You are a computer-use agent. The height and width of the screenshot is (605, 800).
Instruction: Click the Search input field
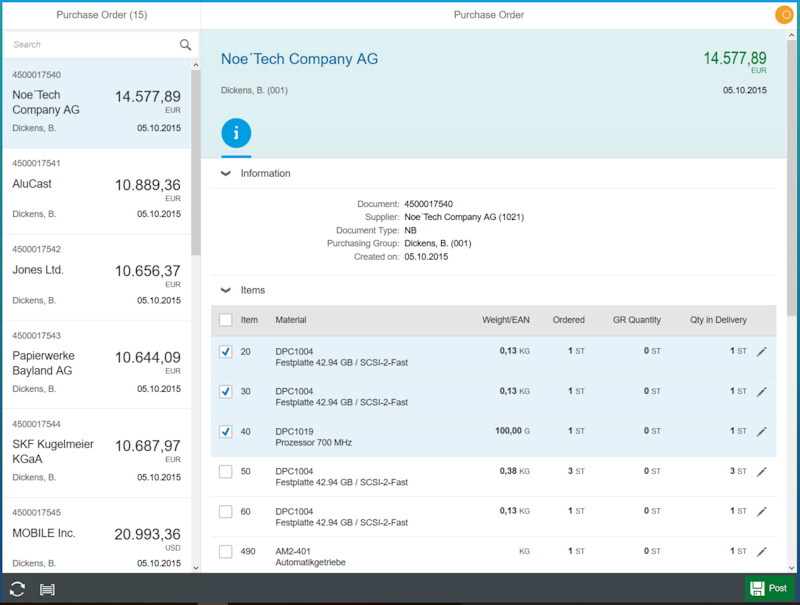(90, 45)
